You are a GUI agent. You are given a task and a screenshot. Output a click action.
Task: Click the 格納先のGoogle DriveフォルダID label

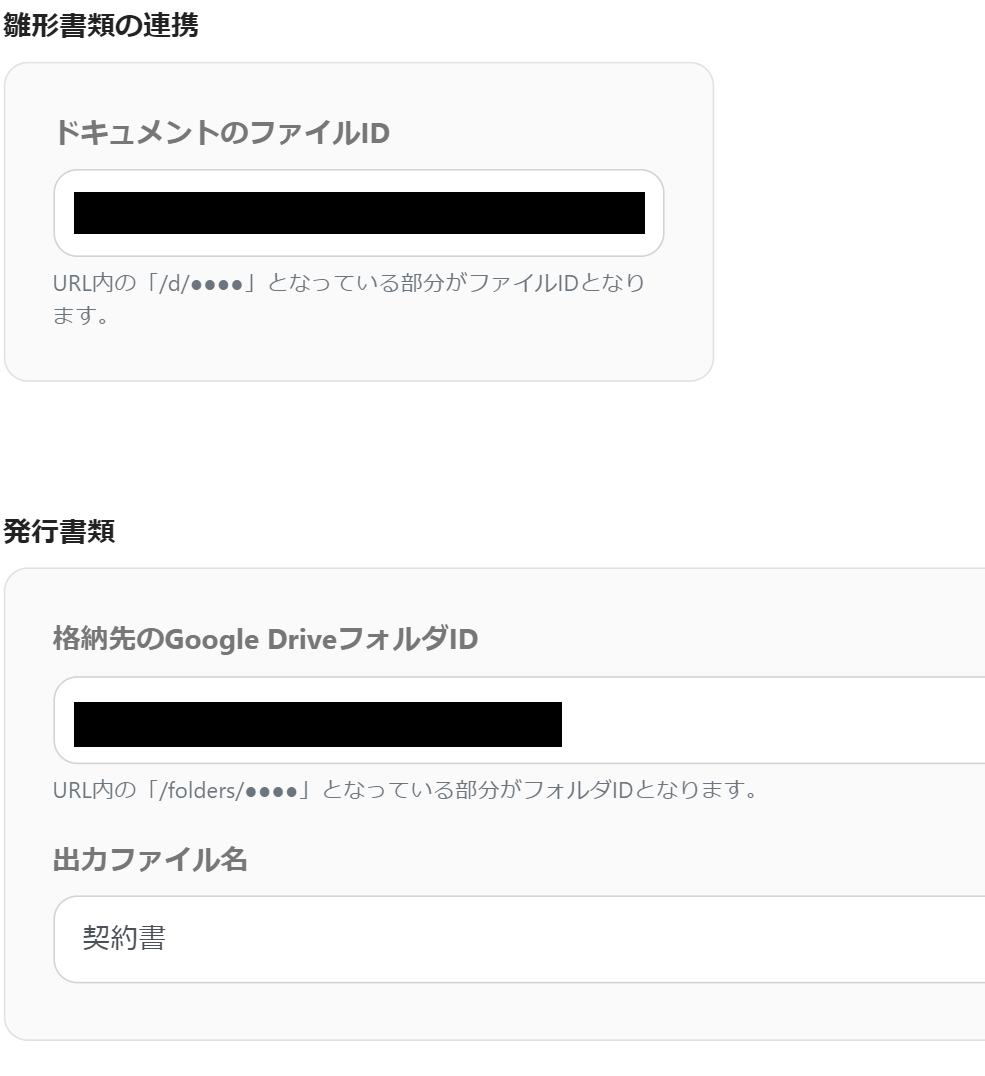266,639
